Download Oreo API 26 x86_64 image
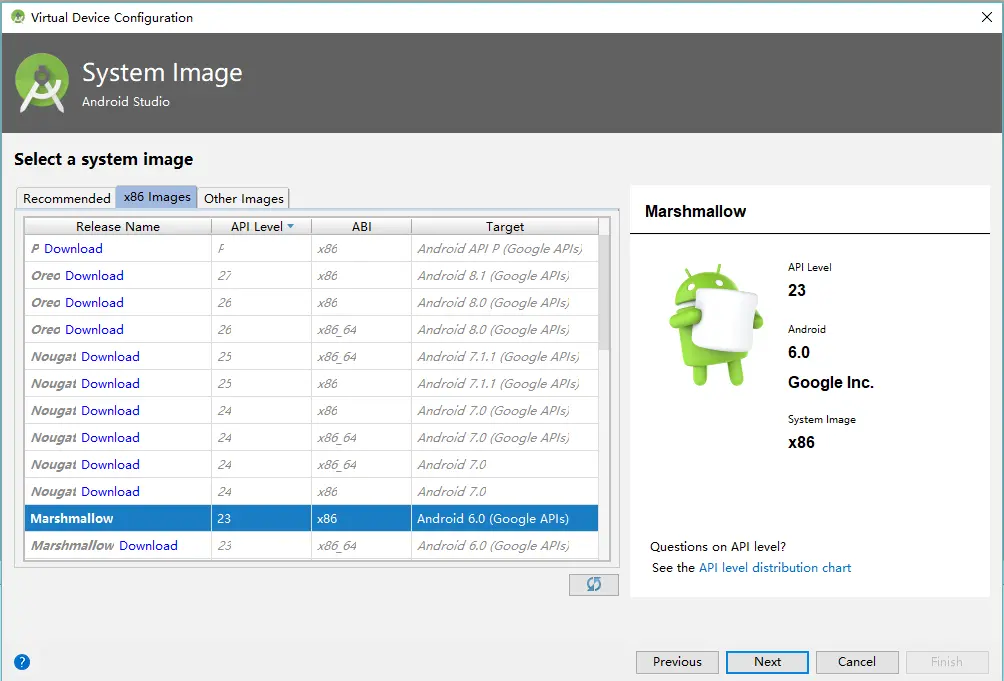 click(94, 330)
